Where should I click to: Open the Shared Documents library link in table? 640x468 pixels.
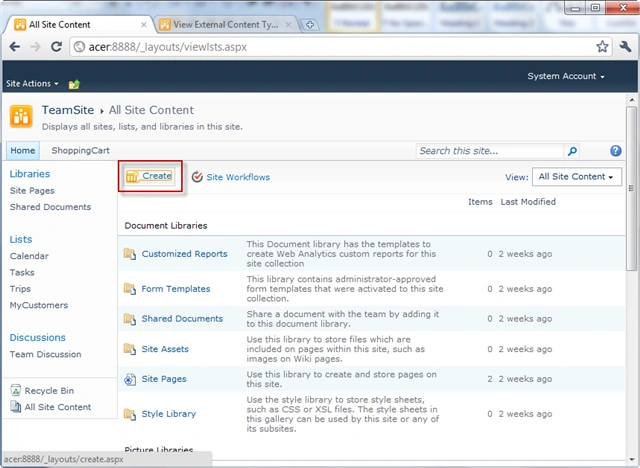click(x=182, y=319)
